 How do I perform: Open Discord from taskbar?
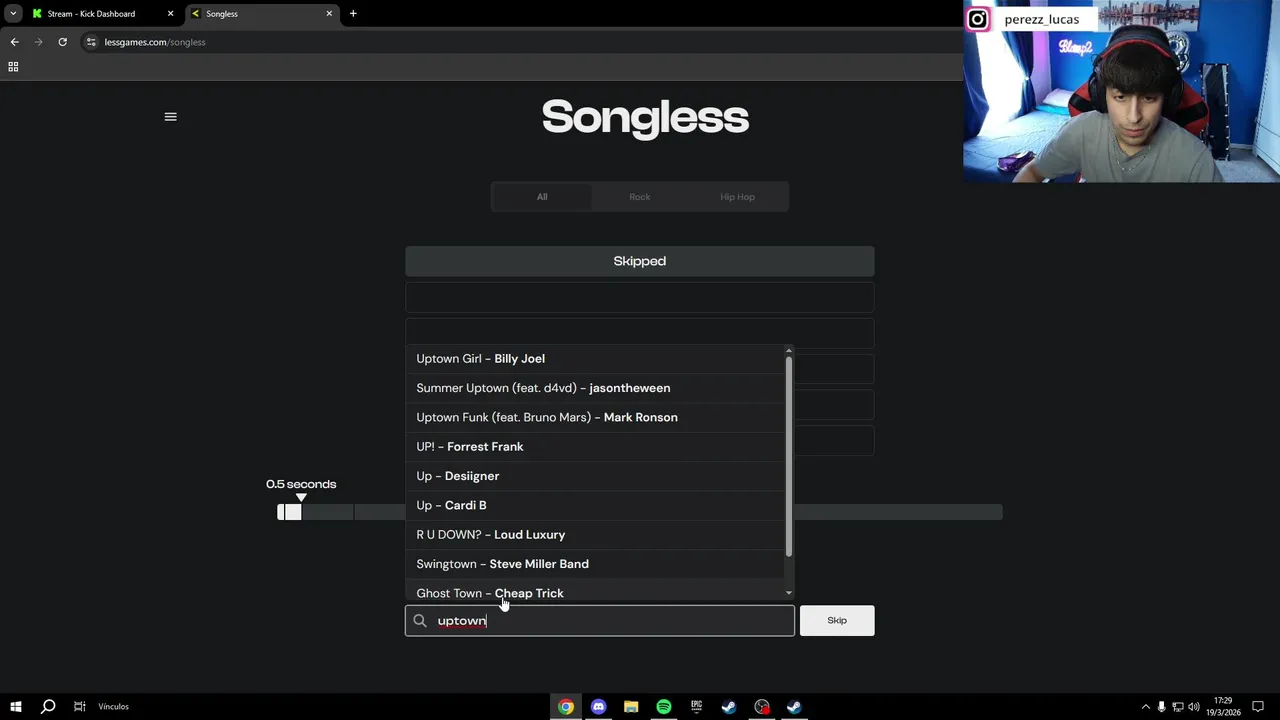tap(598, 707)
